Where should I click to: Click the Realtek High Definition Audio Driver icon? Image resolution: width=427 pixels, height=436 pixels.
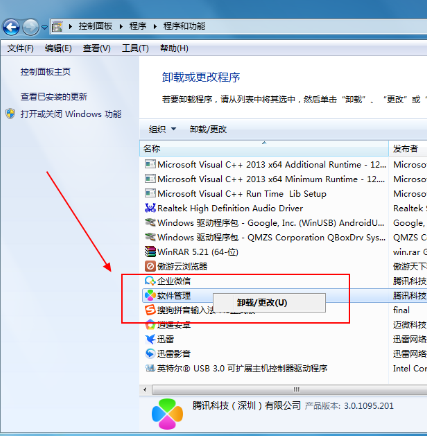[150, 208]
